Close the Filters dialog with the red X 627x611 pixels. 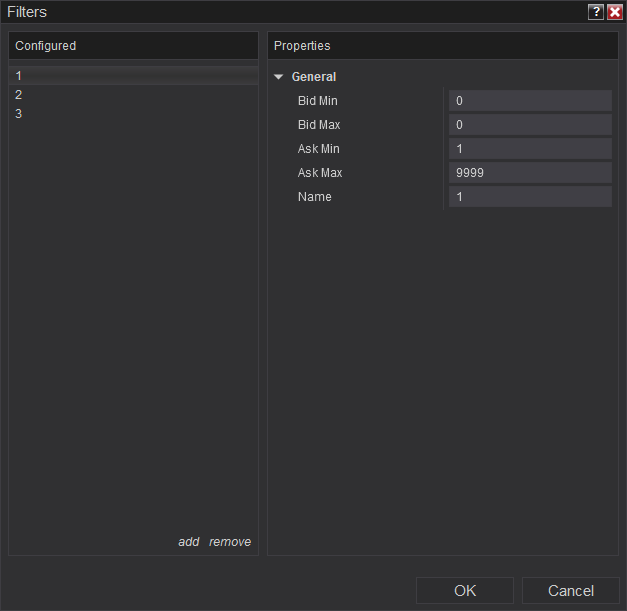point(615,12)
